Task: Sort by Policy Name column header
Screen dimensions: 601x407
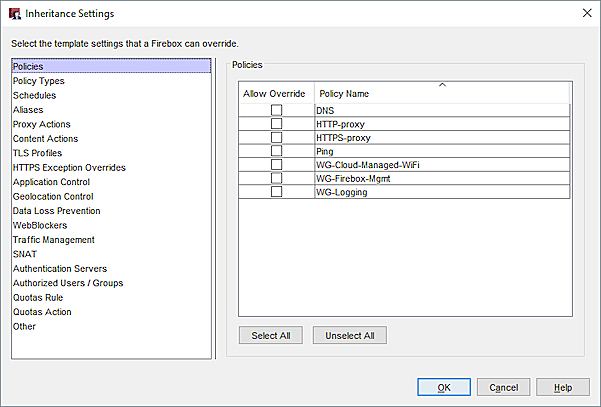Action: click(441, 93)
